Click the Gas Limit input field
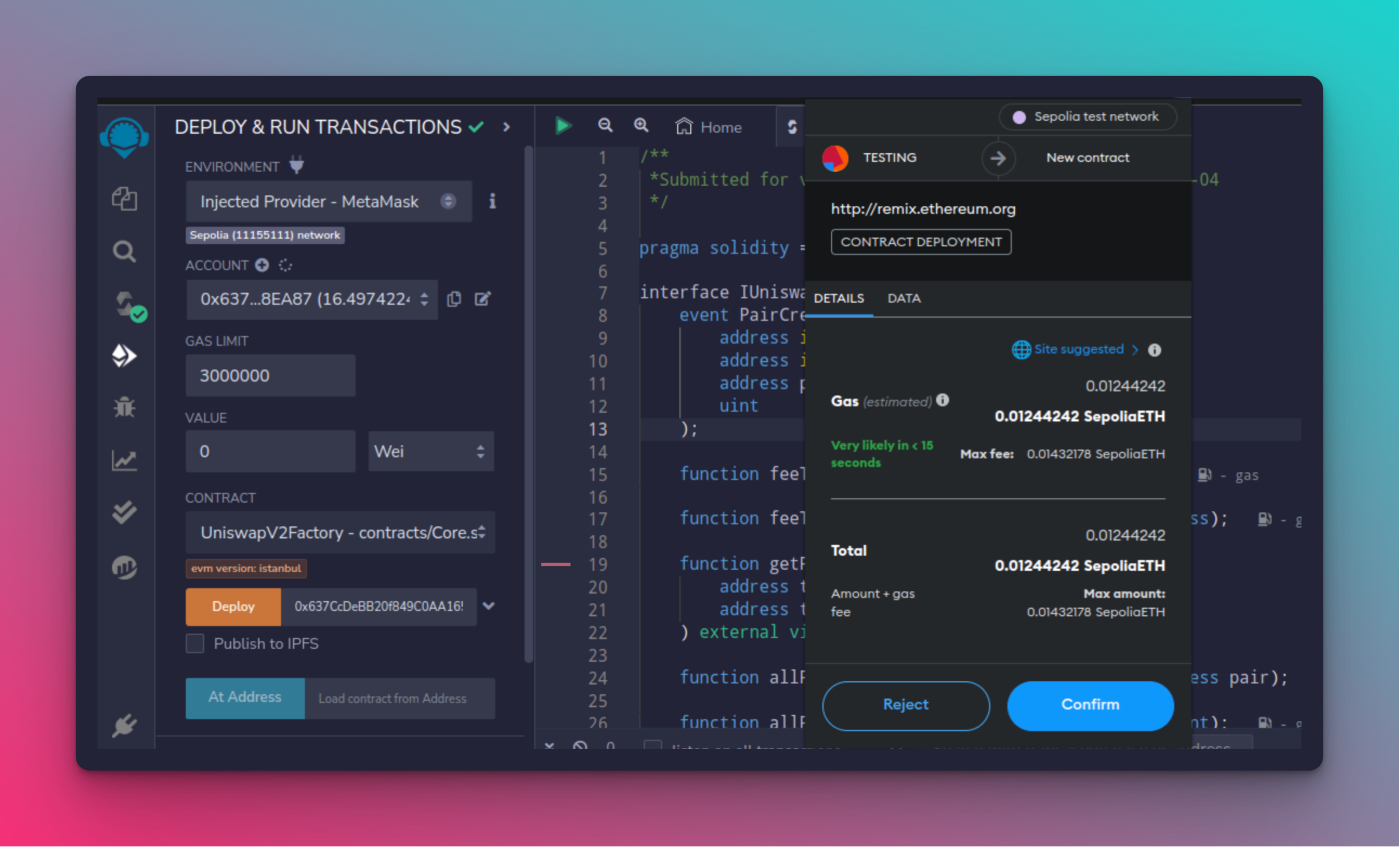The width and height of the screenshot is (1400, 847). [270, 375]
